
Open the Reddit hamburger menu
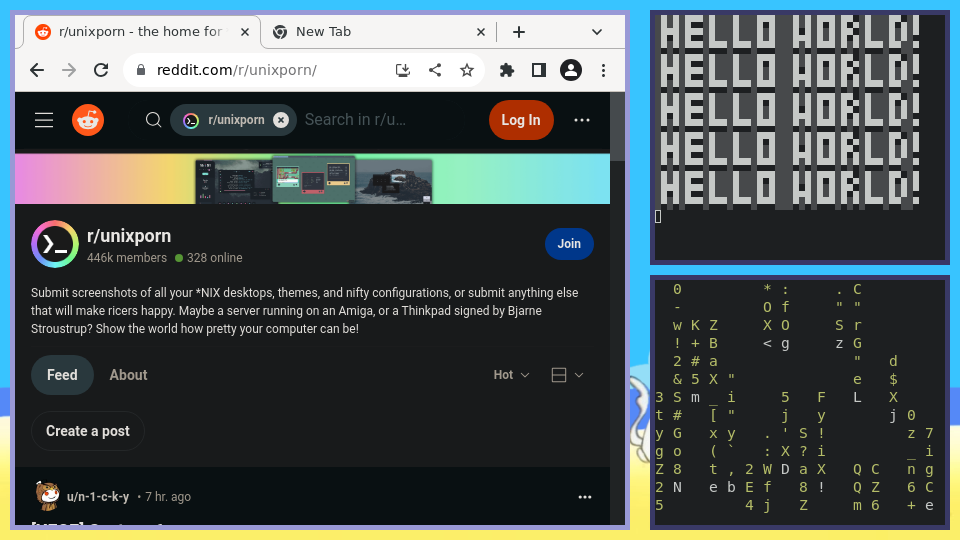44,120
